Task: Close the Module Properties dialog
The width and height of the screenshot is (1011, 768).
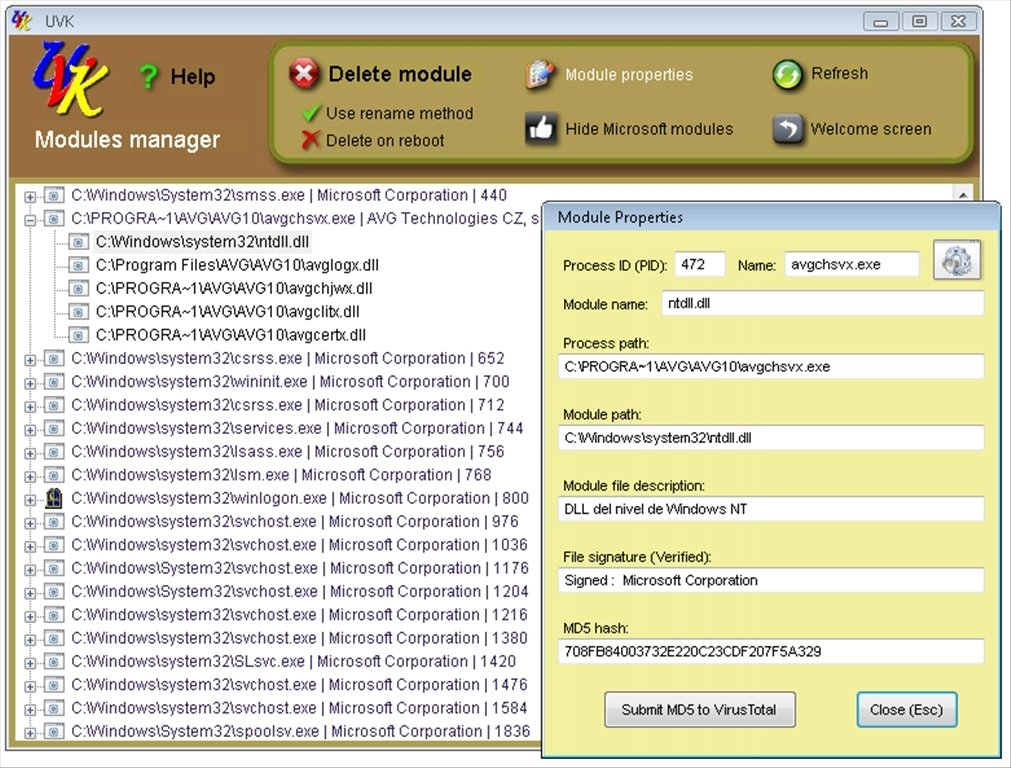Action: 907,710
